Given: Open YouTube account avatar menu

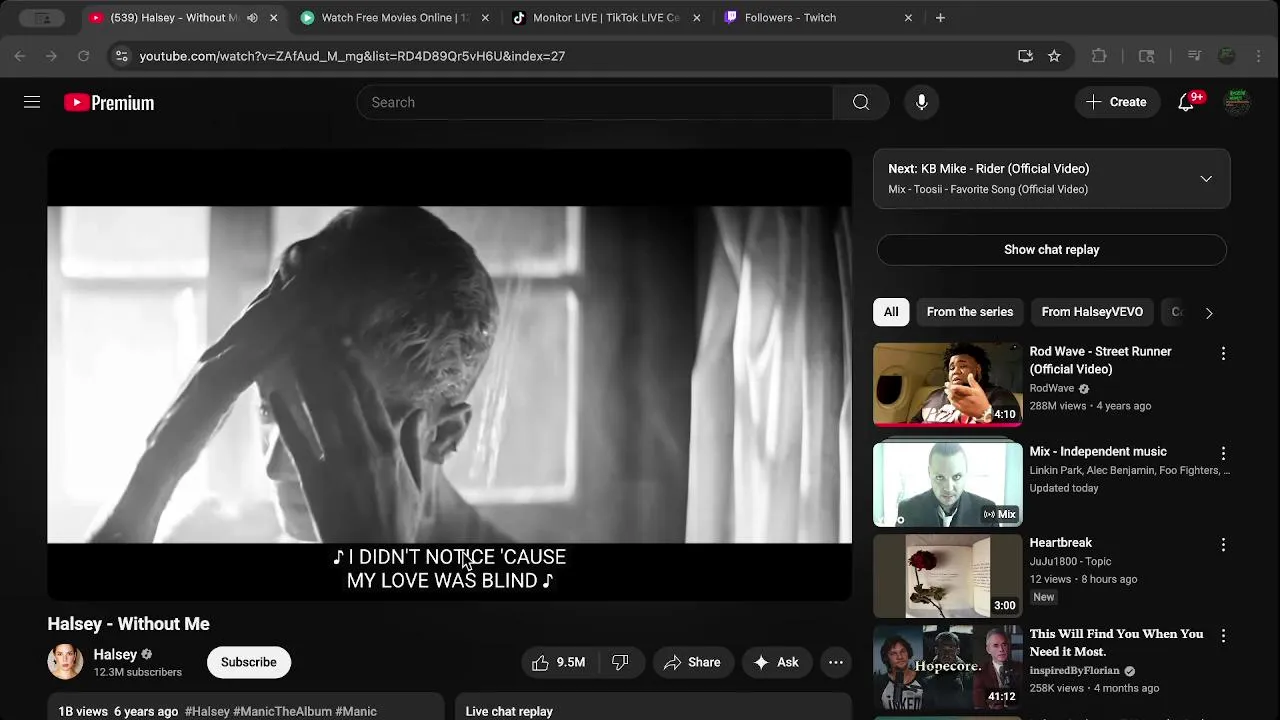Looking at the screenshot, I should [x=1237, y=102].
